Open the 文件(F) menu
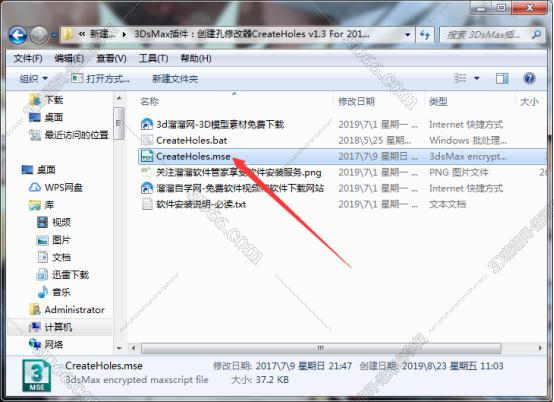This screenshot has height=402, width=554. pyautogui.click(x=28, y=58)
